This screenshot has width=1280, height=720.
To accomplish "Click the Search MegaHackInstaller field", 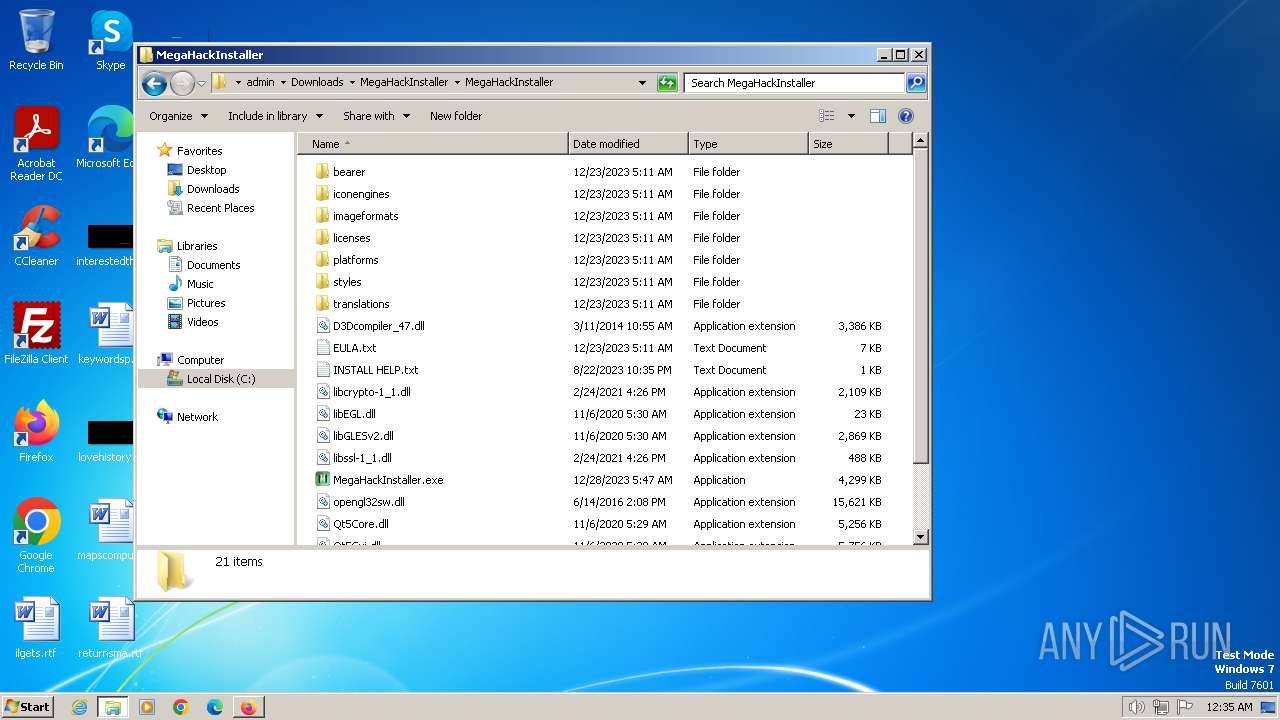I will point(795,83).
